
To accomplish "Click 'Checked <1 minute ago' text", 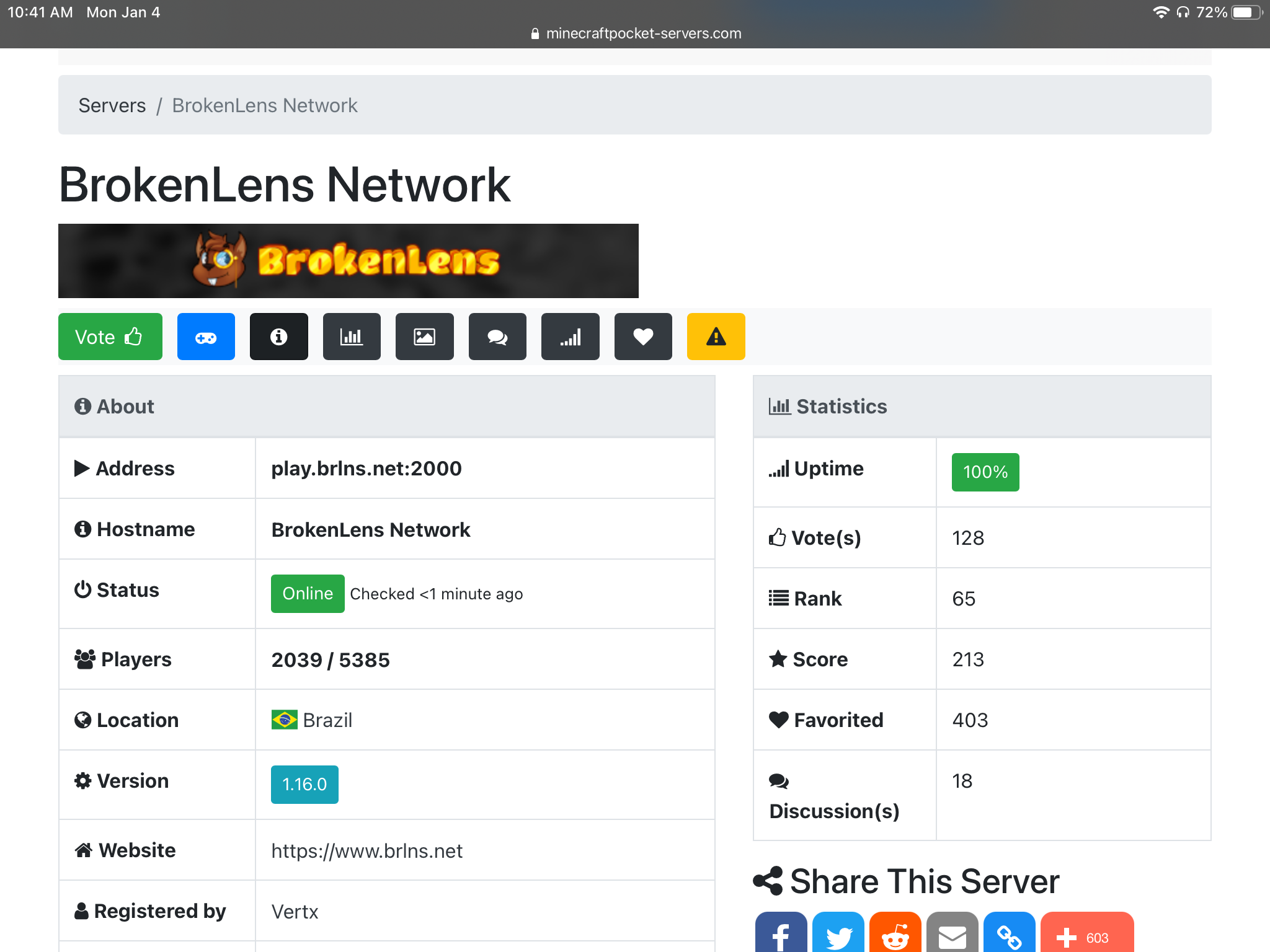I will 437,594.
